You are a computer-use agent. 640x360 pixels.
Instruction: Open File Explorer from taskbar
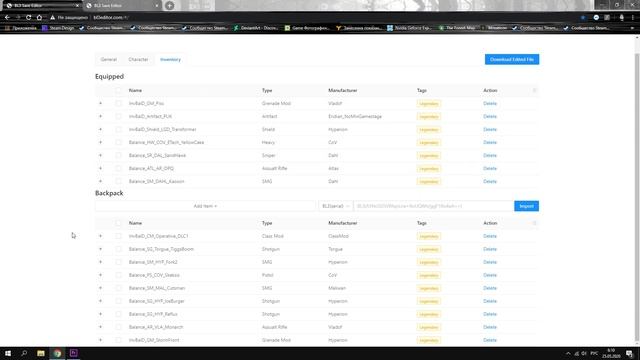point(41,353)
